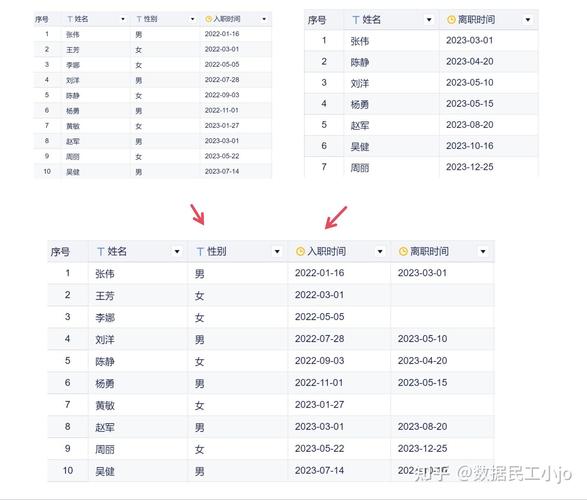Open 入职时间 column dropdown in merged bottom table

(380, 251)
